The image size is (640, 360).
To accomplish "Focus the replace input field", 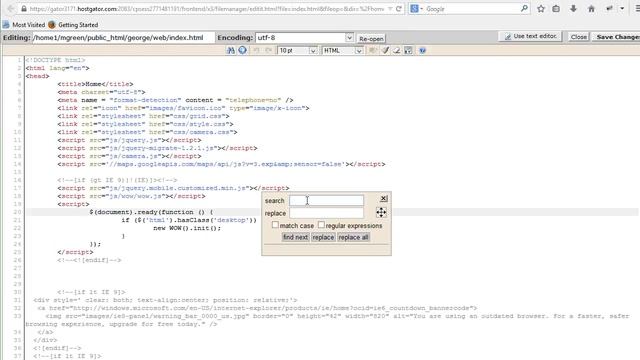I will (326, 213).
